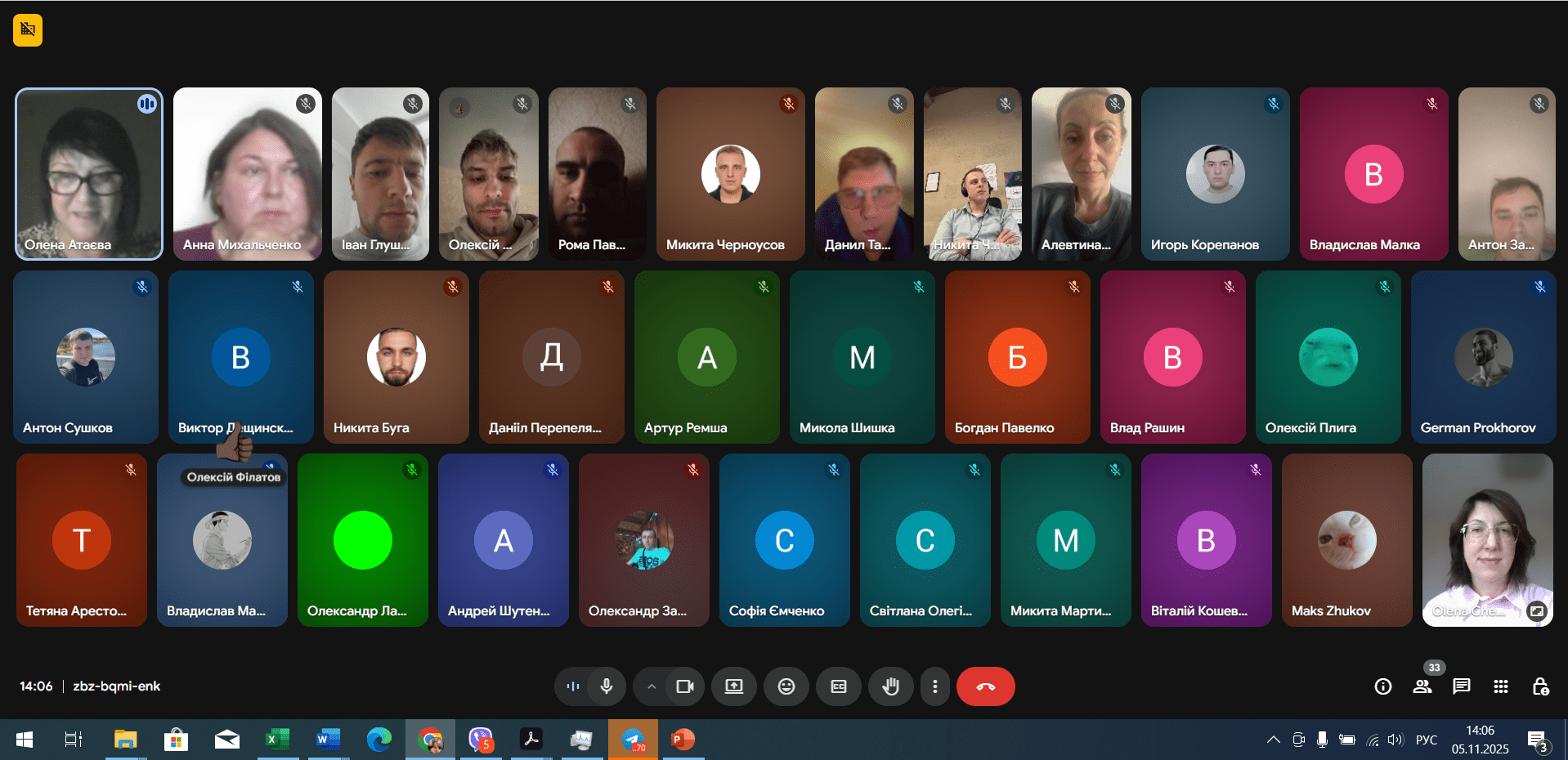
Task: Open host controls lock icon
Action: pyautogui.click(x=1540, y=686)
